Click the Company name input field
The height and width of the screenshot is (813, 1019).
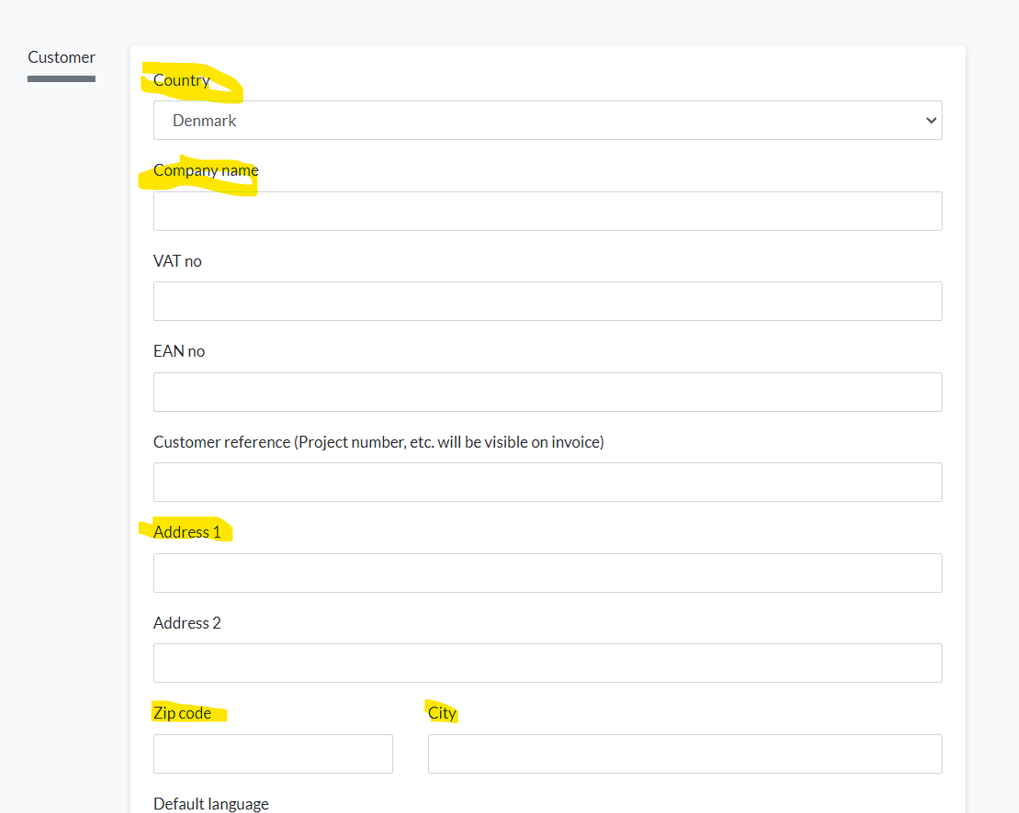point(547,211)
